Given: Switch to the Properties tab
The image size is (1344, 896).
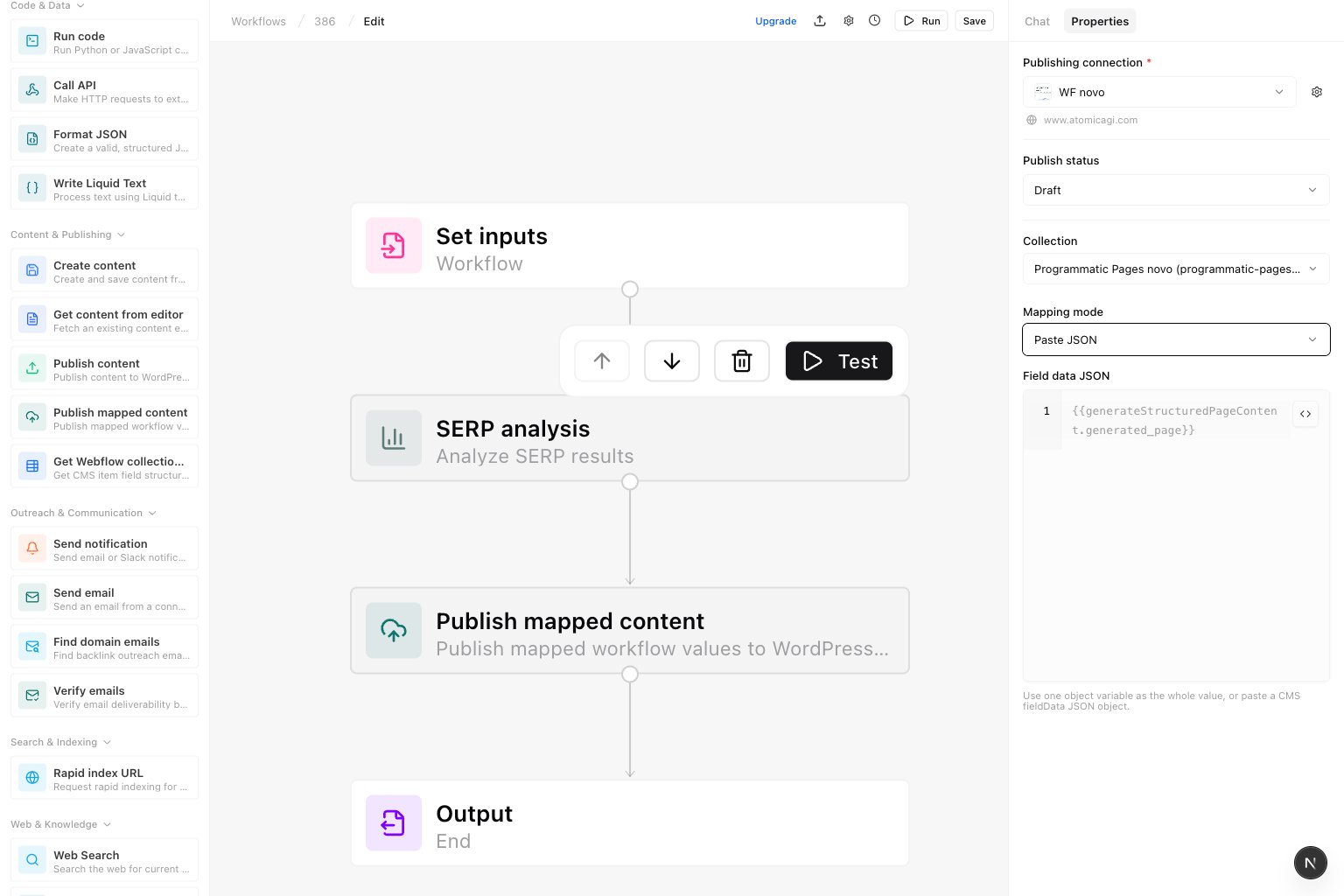Looking at the screenshot, I should (1100, 21).
